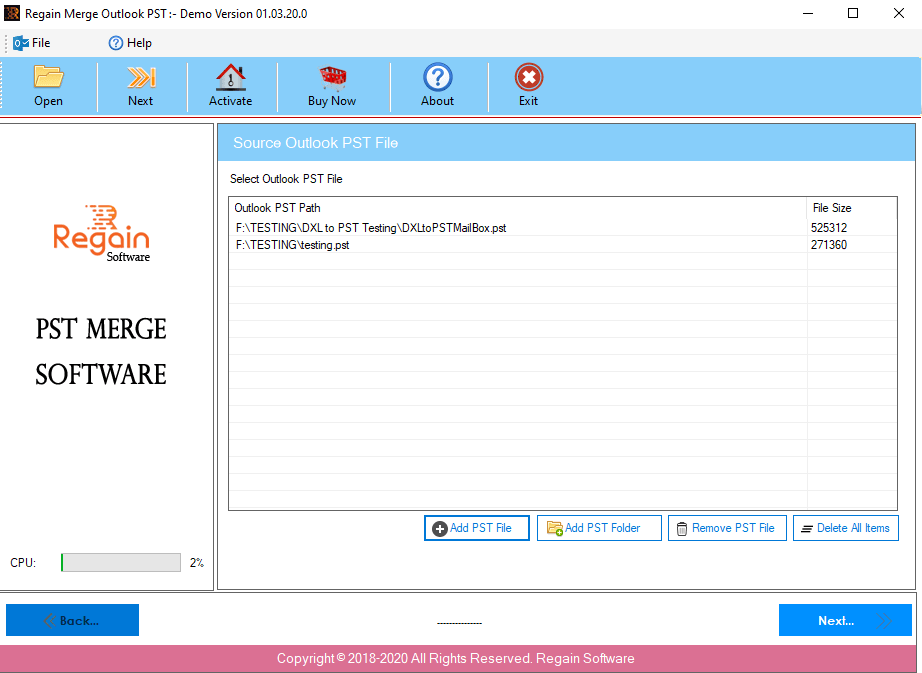Screen dimensions: 922x673
Task: Click the Open folder toolbar icon
Action: click(x=48, y=77)
